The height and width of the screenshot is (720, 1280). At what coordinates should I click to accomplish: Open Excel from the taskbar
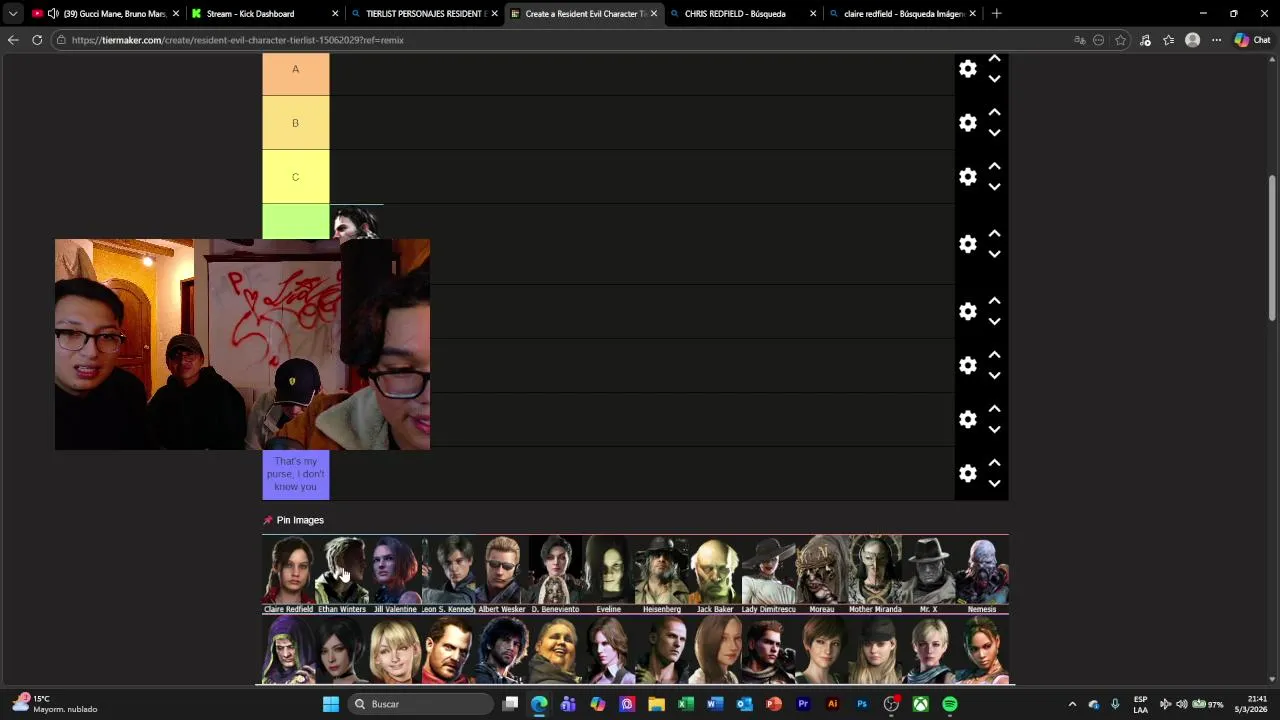(x=686, y=704)
